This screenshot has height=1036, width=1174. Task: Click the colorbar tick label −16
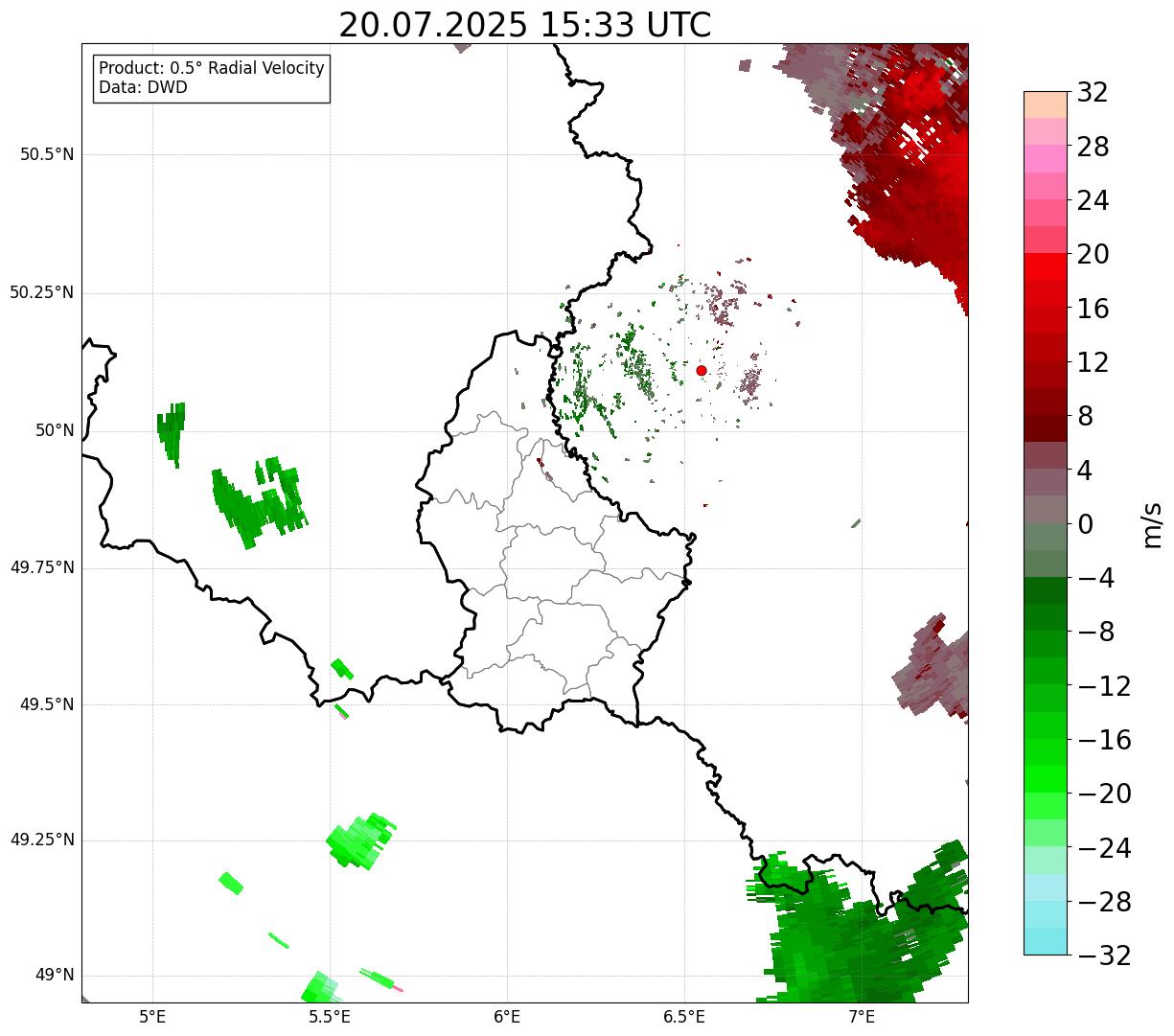point(1104,740)
